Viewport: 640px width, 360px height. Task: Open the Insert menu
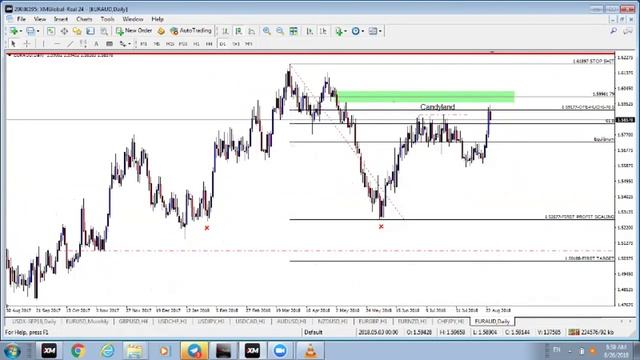[61, 19]
